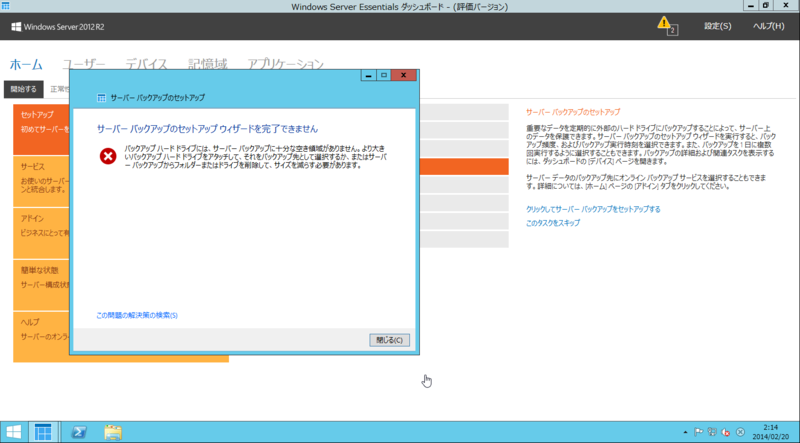Viewport: 800px width, 443px height.
Task: Click the red error X icon in dialog
Action: tap(108, 156)
